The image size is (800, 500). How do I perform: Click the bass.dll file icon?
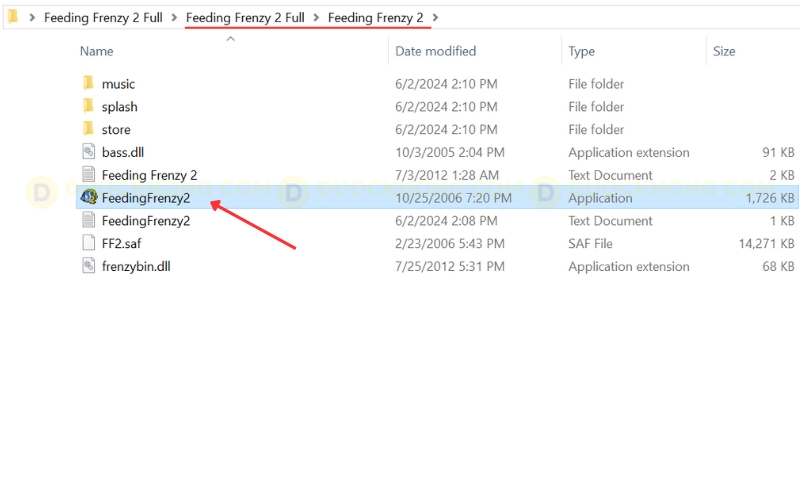(89, 152)
